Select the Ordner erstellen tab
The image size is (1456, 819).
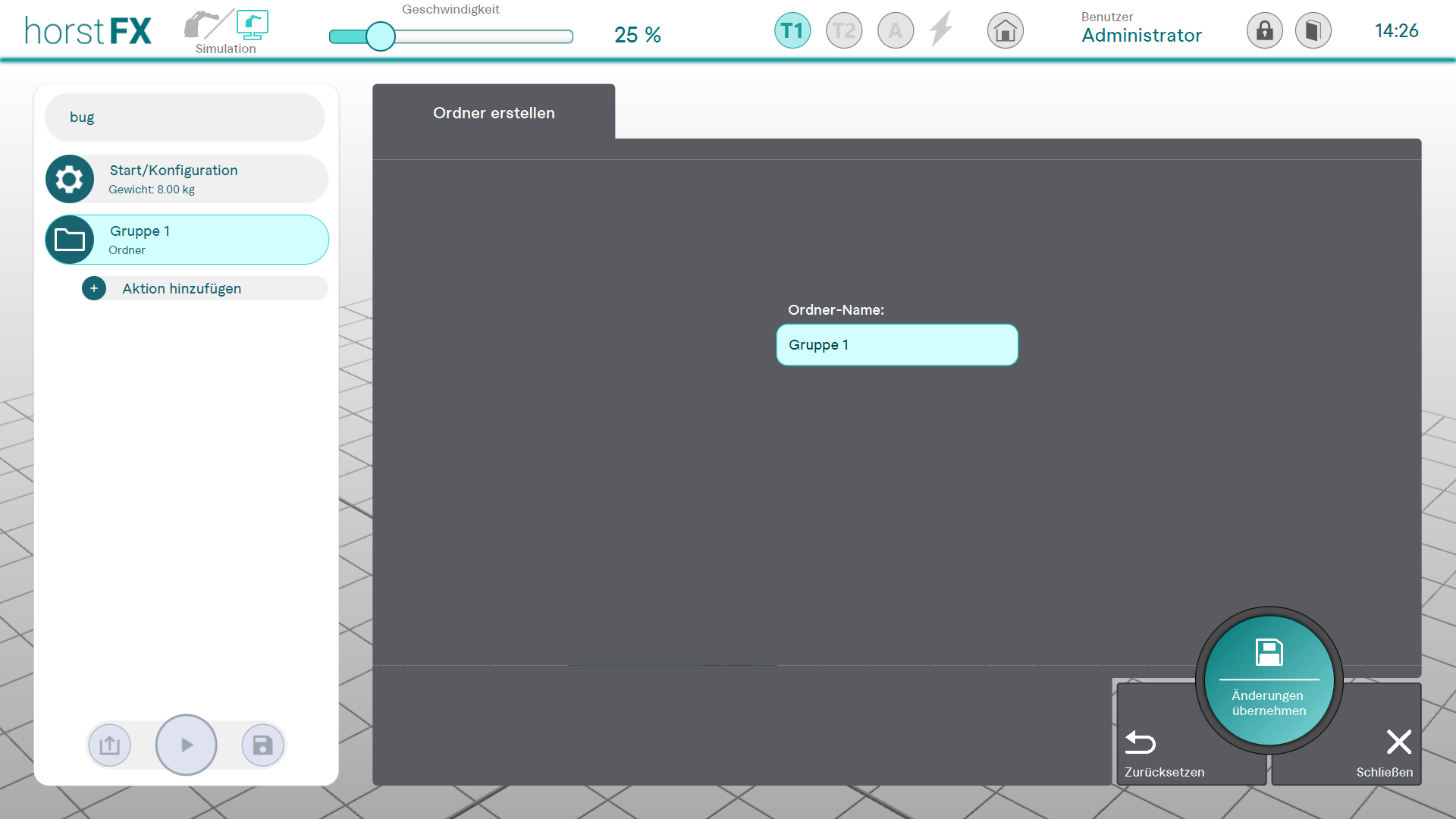coord(494,113)
